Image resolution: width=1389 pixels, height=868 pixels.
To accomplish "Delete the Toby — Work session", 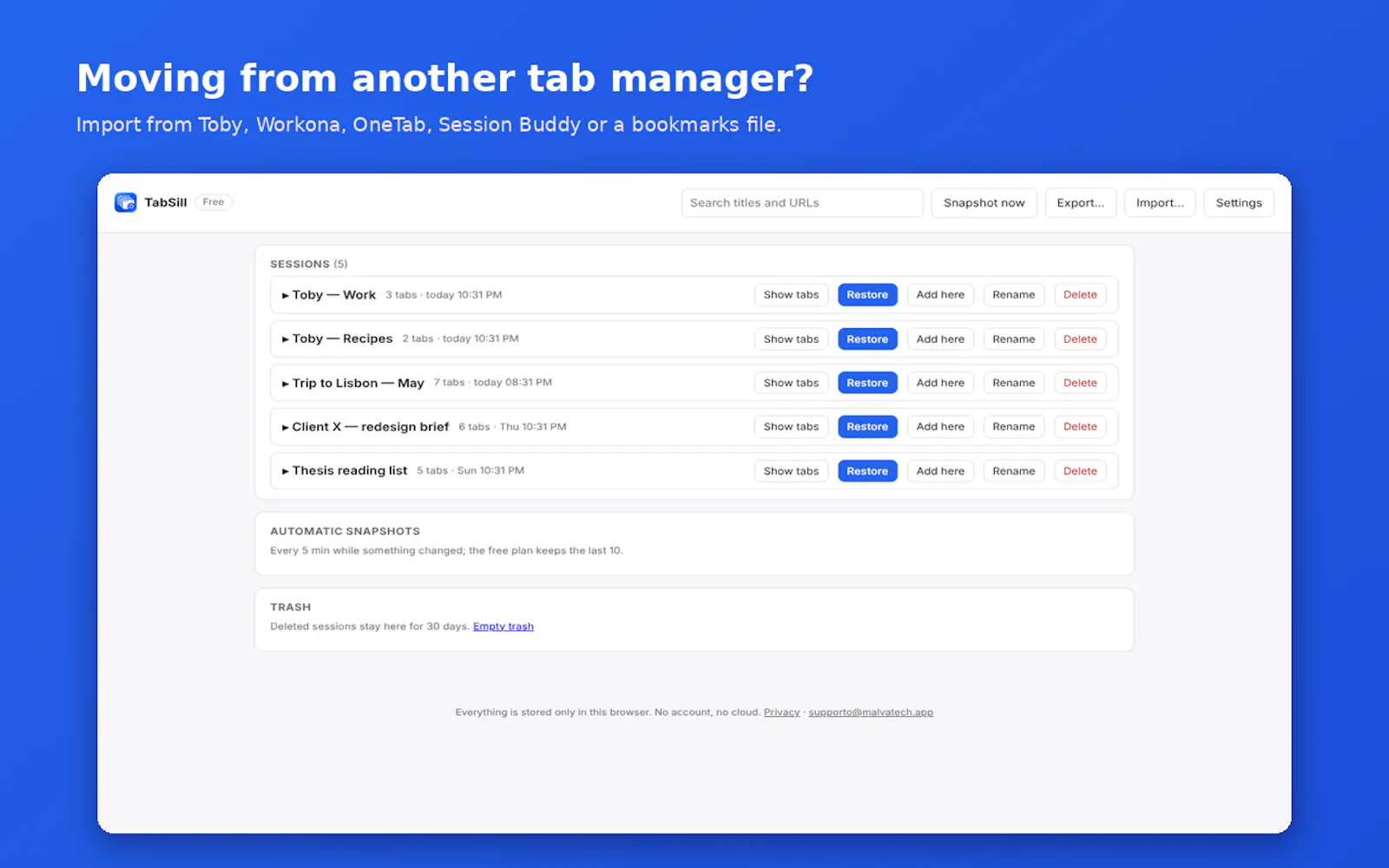I will point(1080,295).
